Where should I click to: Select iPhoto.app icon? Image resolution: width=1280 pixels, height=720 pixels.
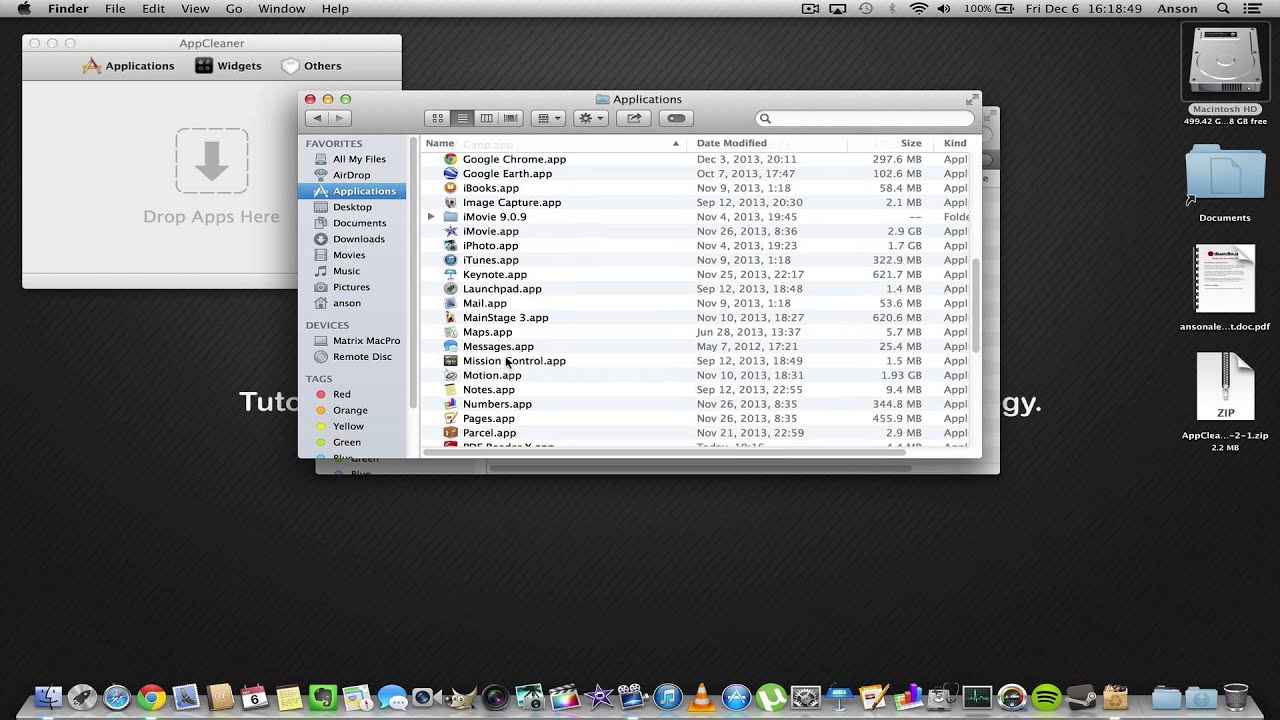pos(450,245)
